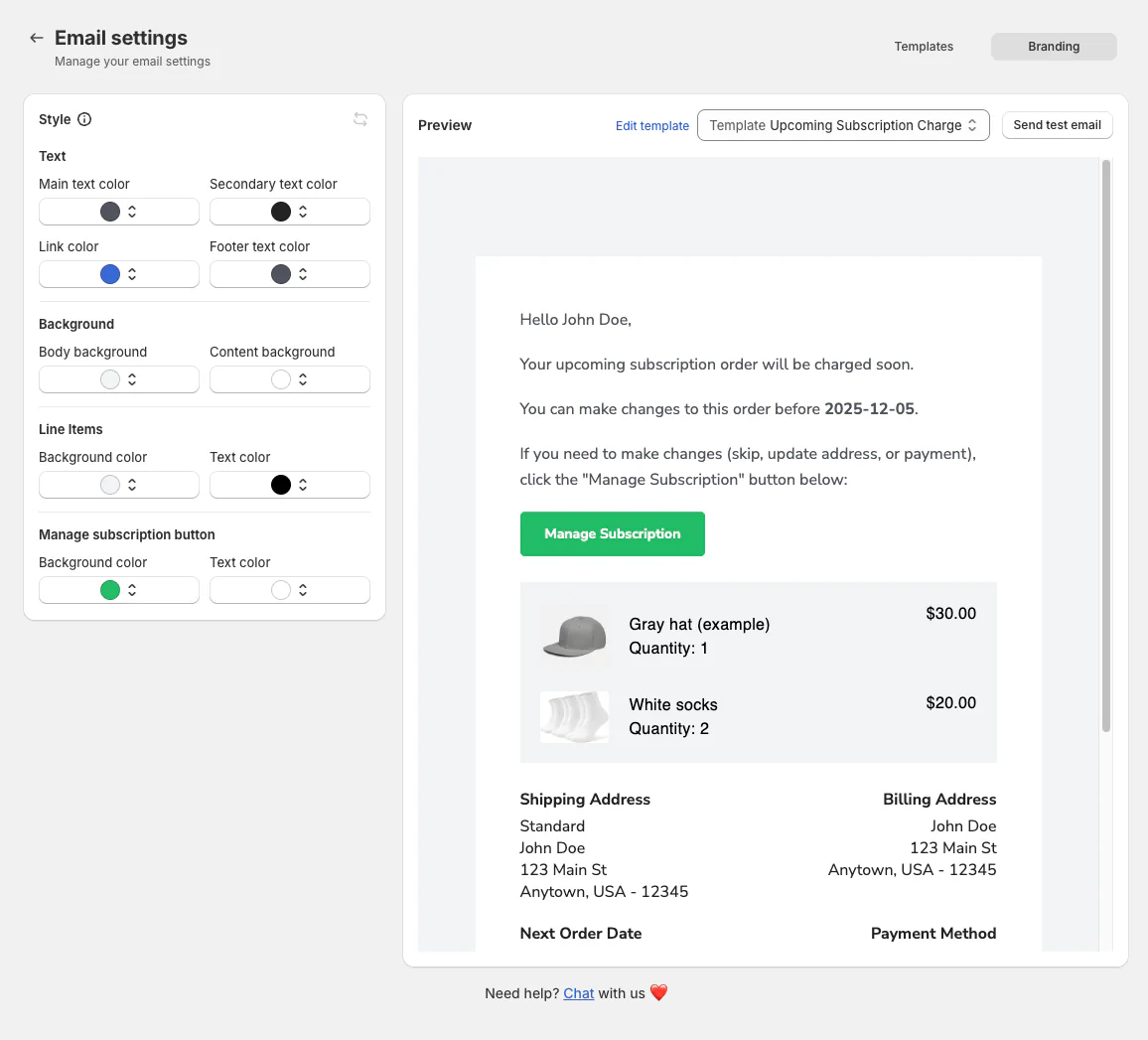Click the Payment Method heading
1148x1040 pixels.
933,933
